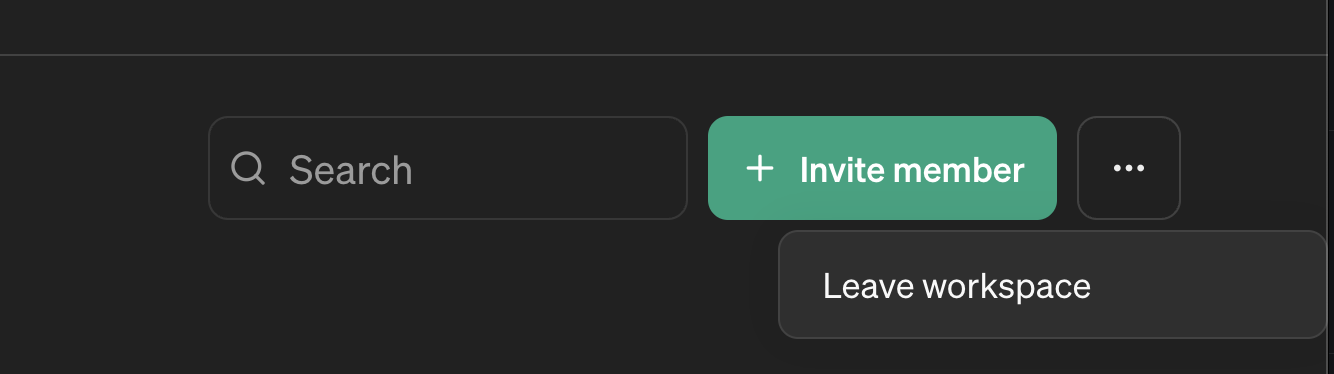Collapse the menu via the ellipsis button

click(1129, 168)
